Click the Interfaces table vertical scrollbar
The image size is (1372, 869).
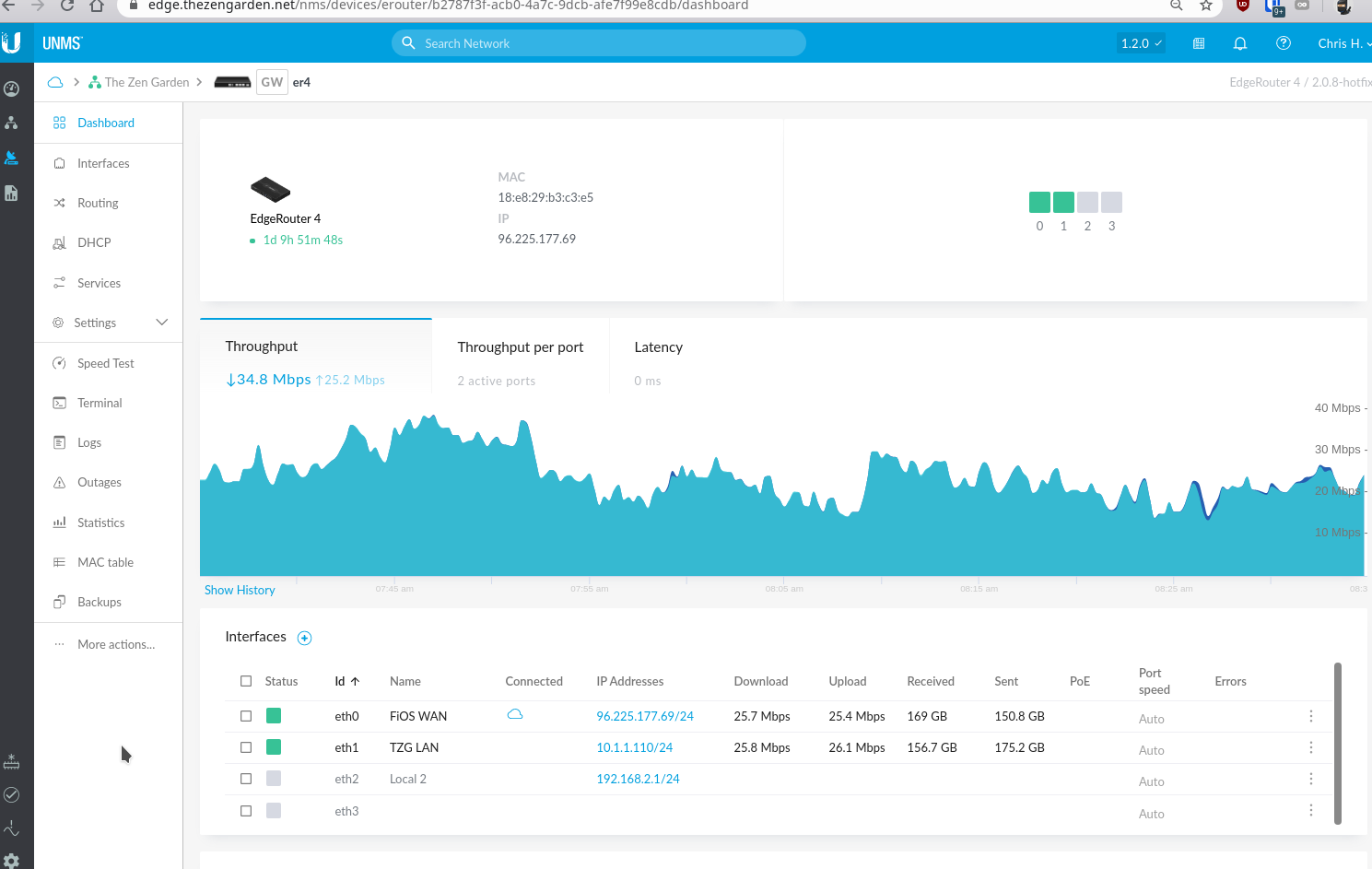1338,743
